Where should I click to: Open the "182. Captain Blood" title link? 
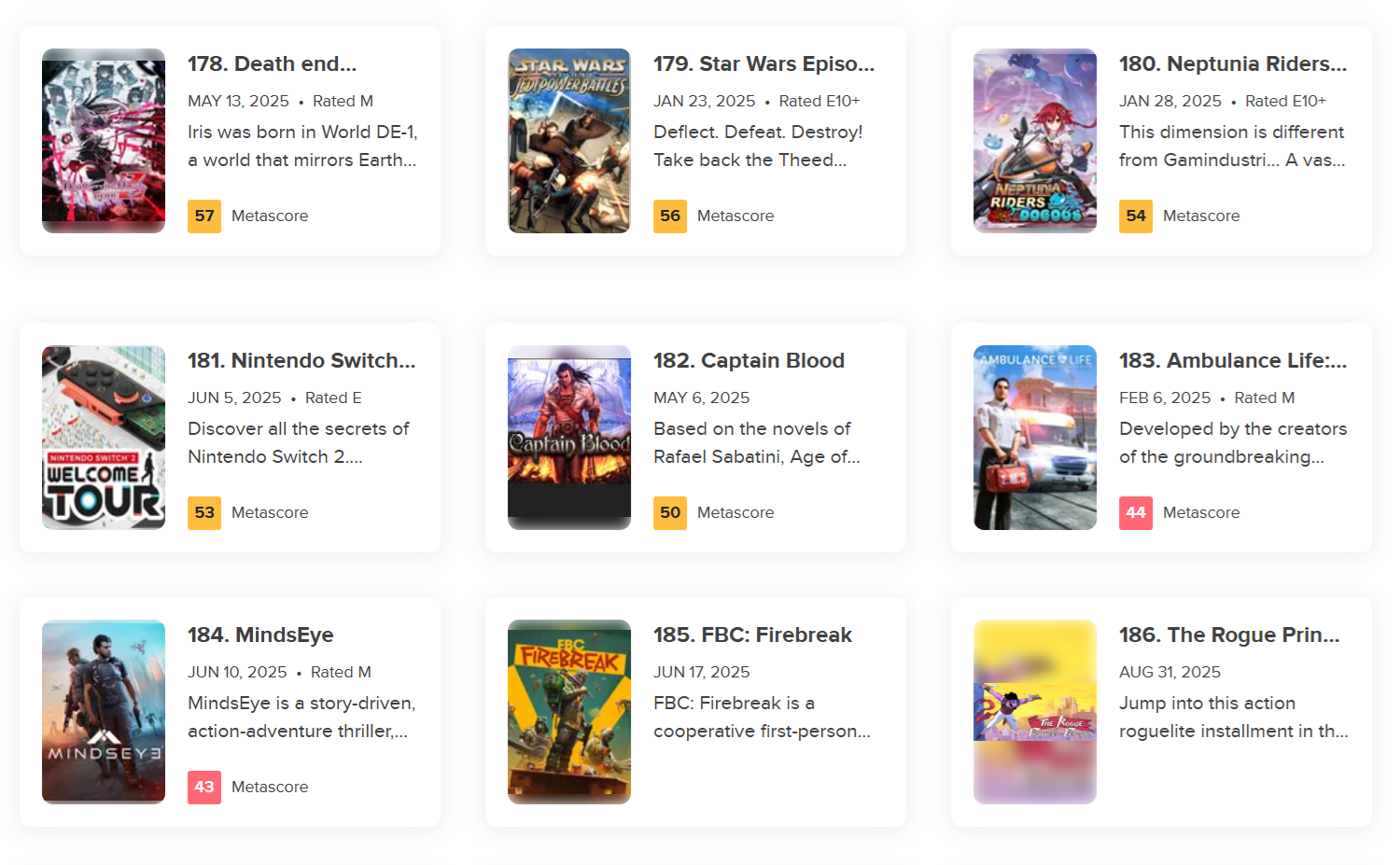[749, 360]
